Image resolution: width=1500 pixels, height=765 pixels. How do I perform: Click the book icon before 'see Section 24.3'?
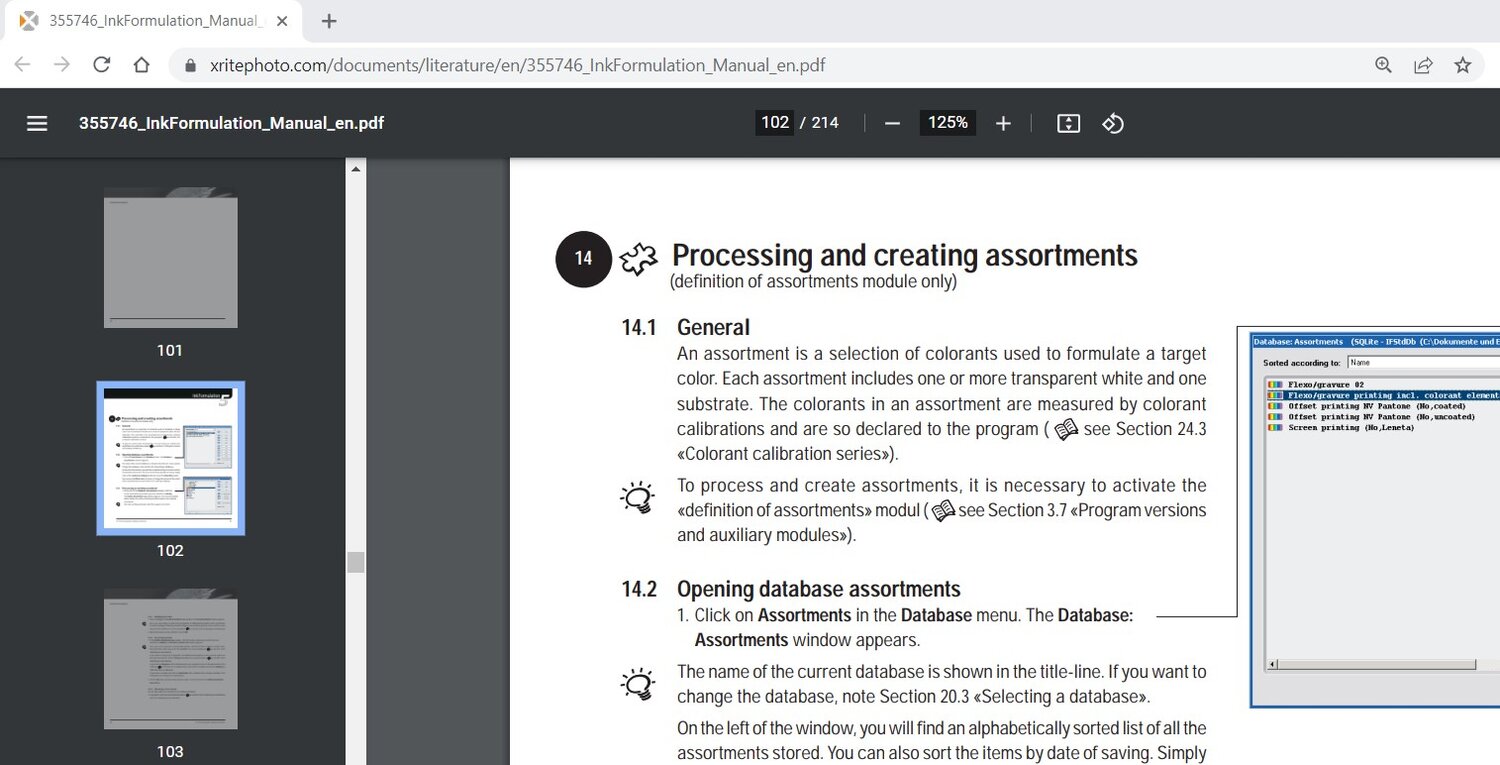pyautogui.click(x=1066, y=430)
